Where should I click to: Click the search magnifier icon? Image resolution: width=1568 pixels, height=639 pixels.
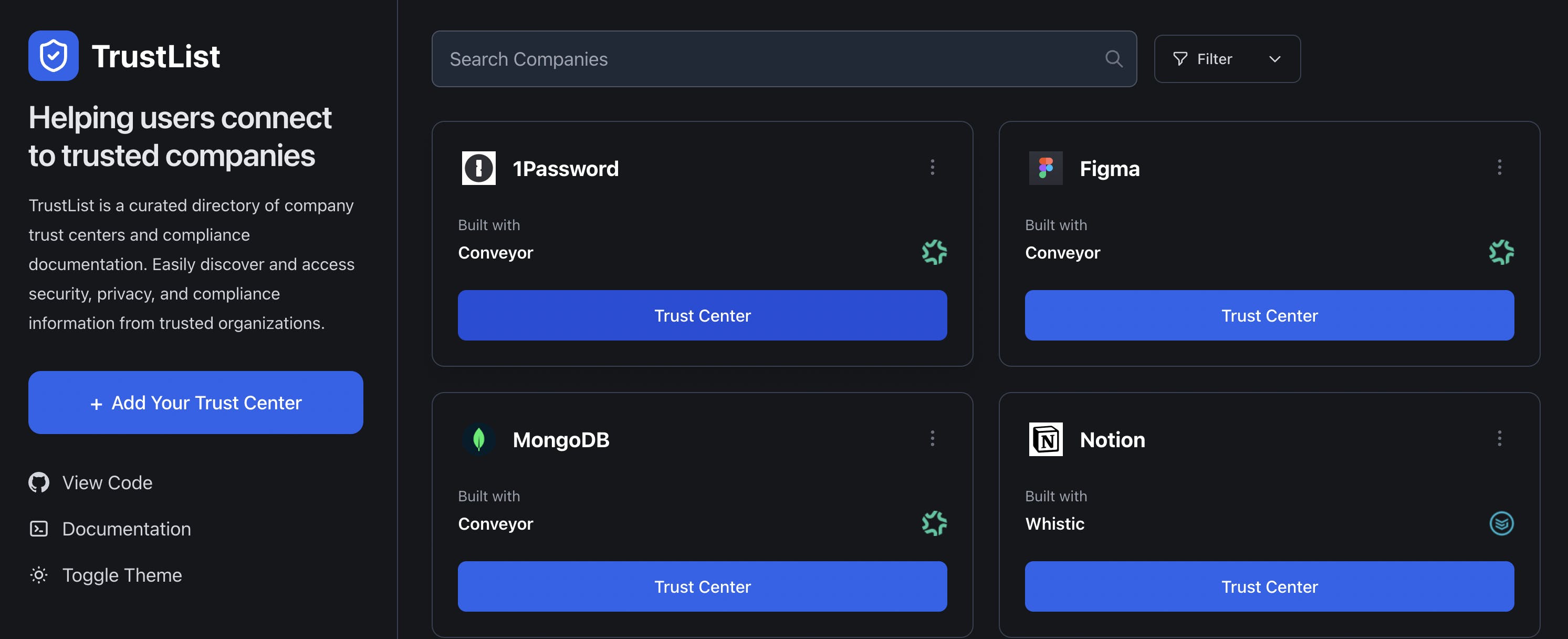pos(1113,59)
